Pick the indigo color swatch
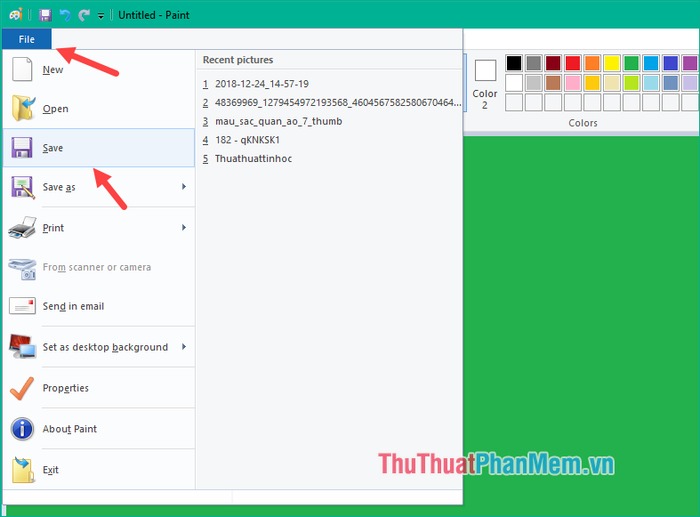Screen dimensions: 700x517 [x=671, y=63]
